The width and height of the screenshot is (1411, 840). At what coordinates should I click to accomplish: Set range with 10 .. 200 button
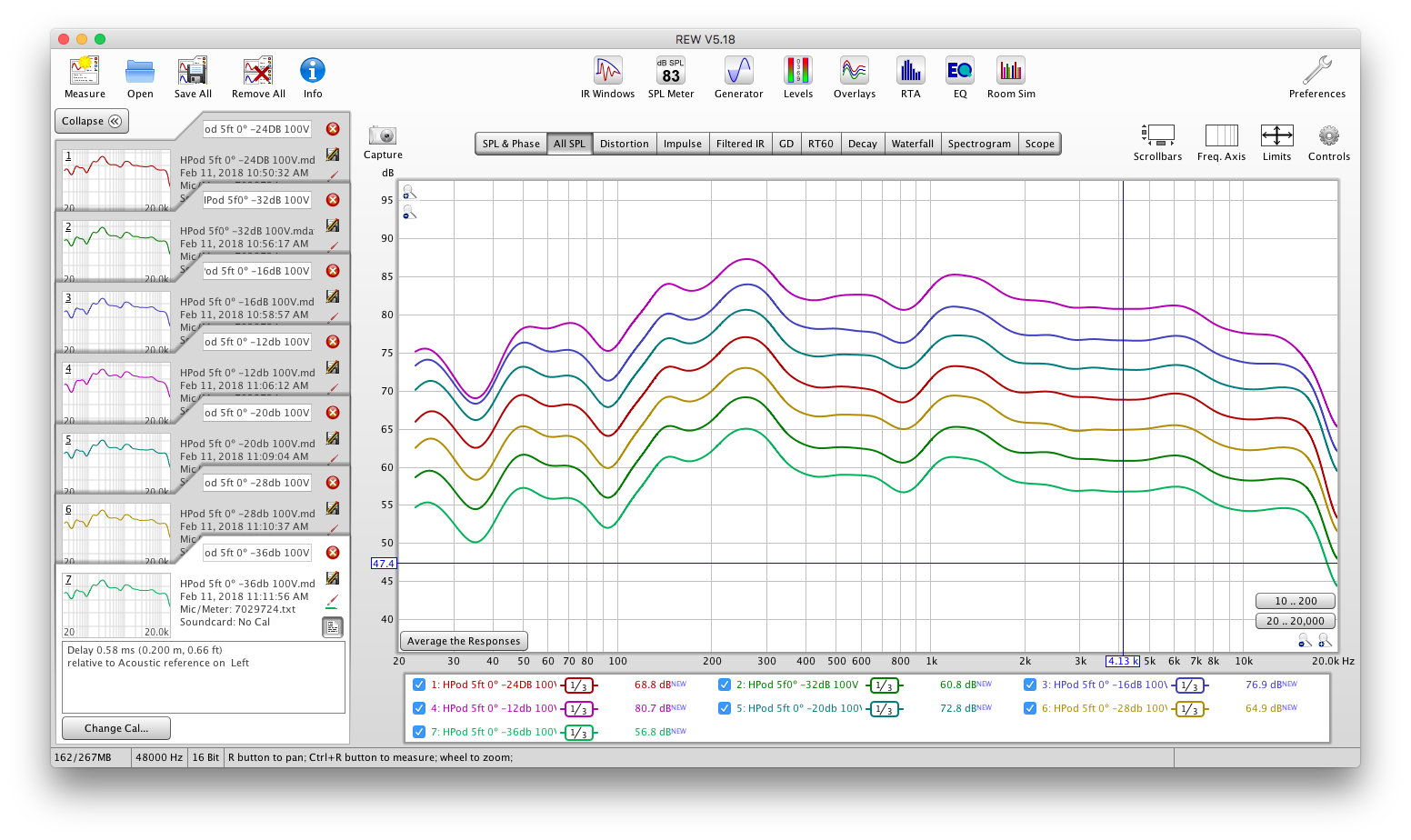pyautogui.click(x=1296, y=601)
